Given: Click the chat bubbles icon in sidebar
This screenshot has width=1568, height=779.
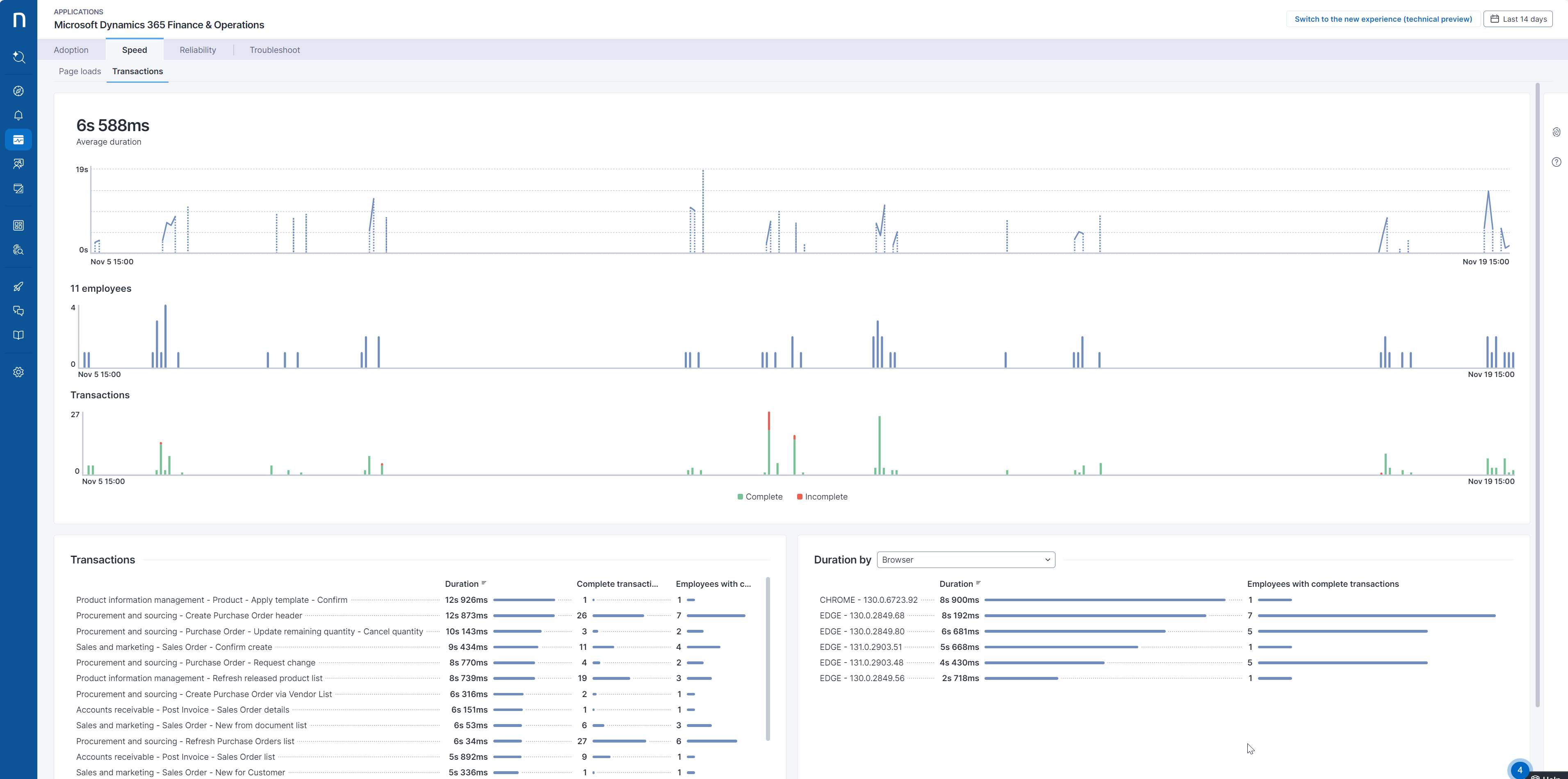Looking at the screenshot, I should coord(18,311).
